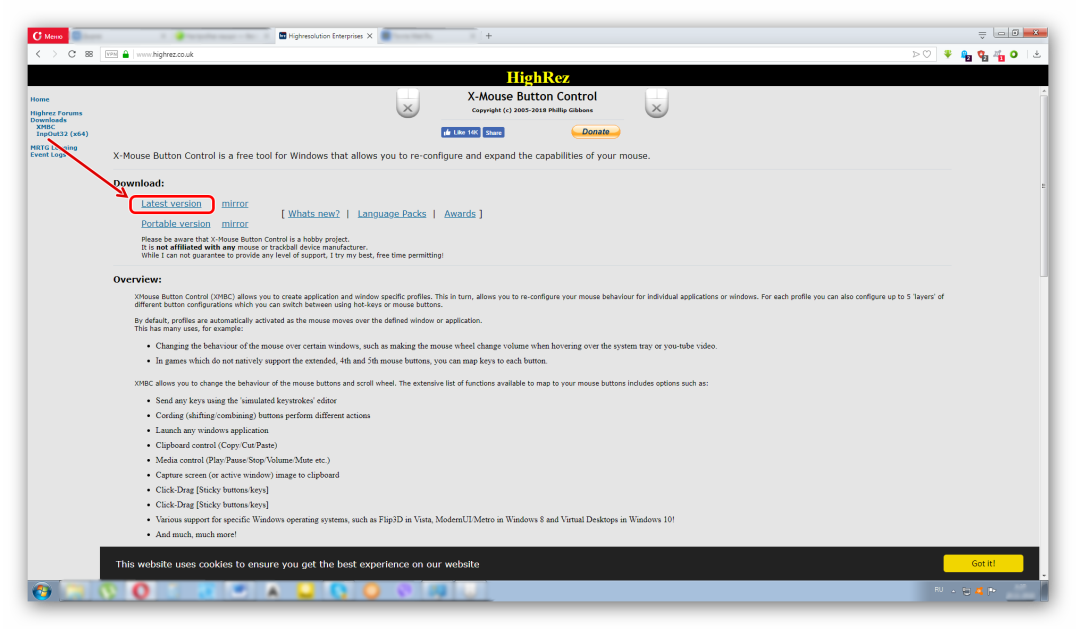This screenshot has height=629, width=1076.
Task: Switch to the second blurred browser tab
Action: click(x=221, y=36)
